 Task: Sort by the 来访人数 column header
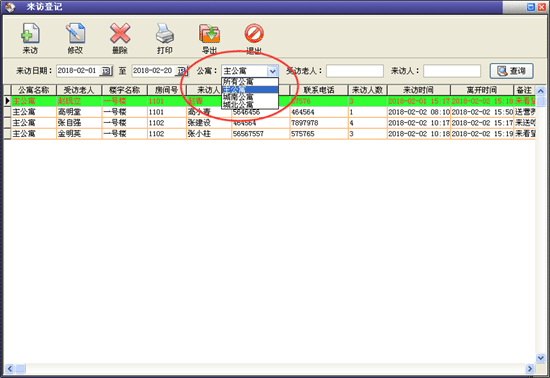(x=368, y=90)
